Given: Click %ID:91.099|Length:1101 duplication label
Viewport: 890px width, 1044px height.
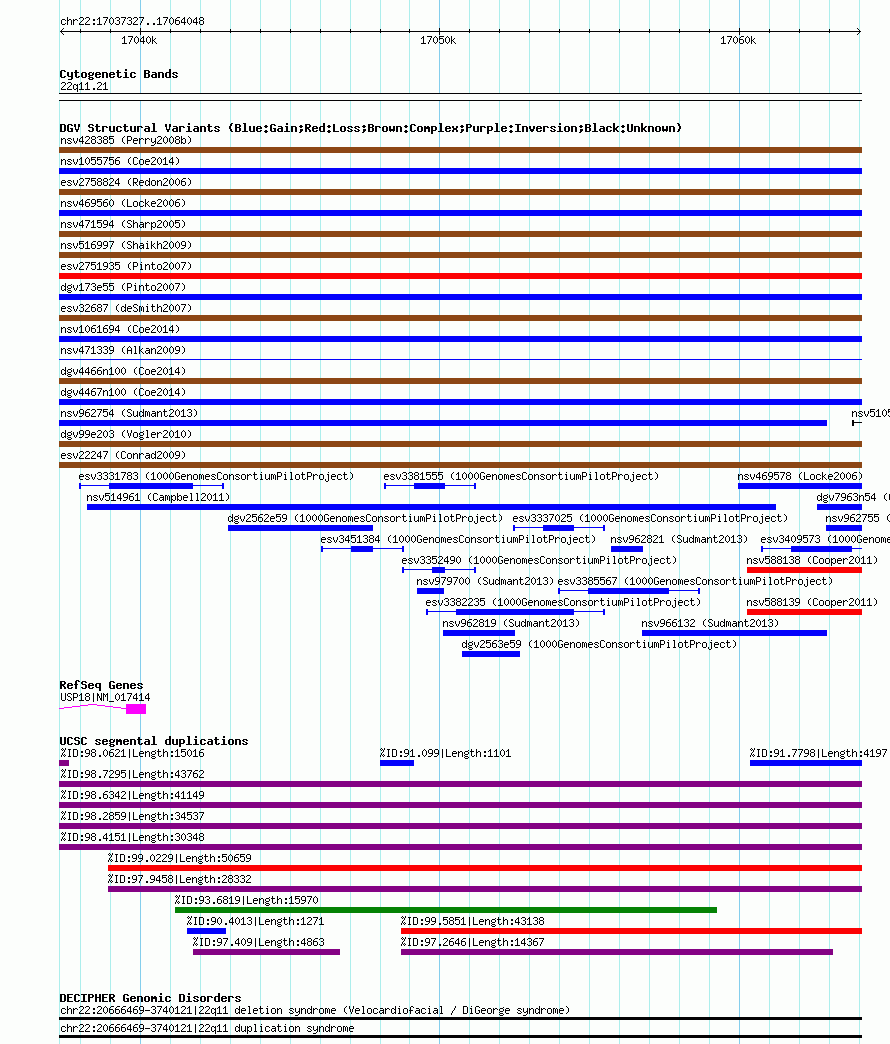Looking at the screenshot, I should 445,754.
